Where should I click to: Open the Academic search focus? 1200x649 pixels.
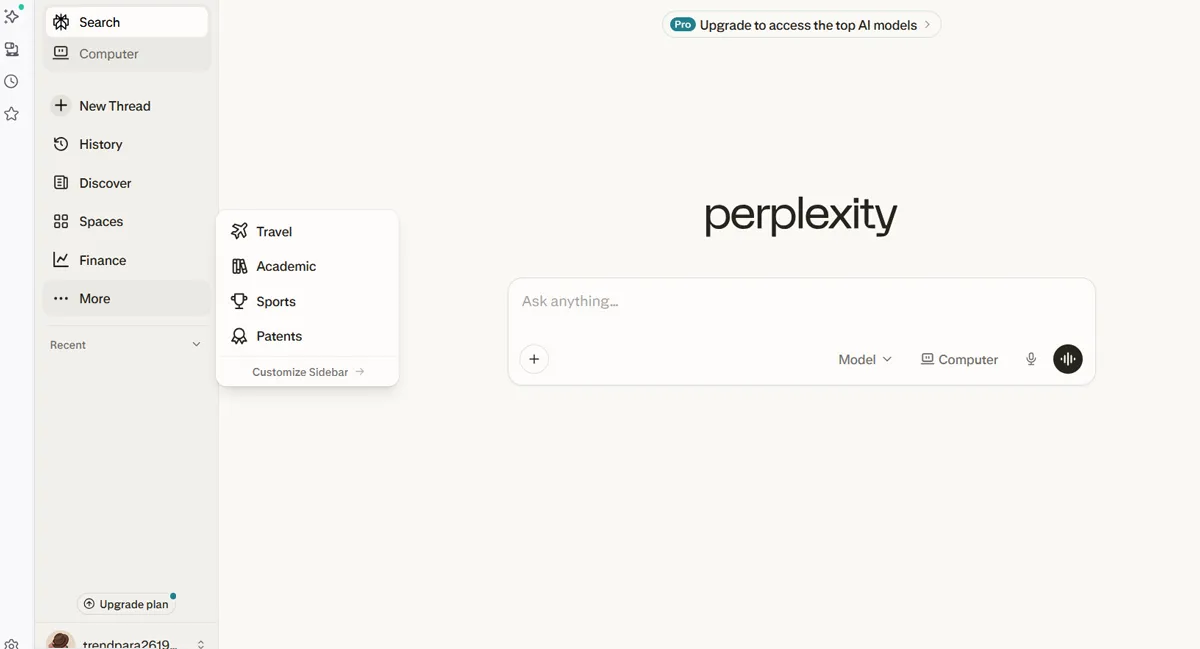285,266
